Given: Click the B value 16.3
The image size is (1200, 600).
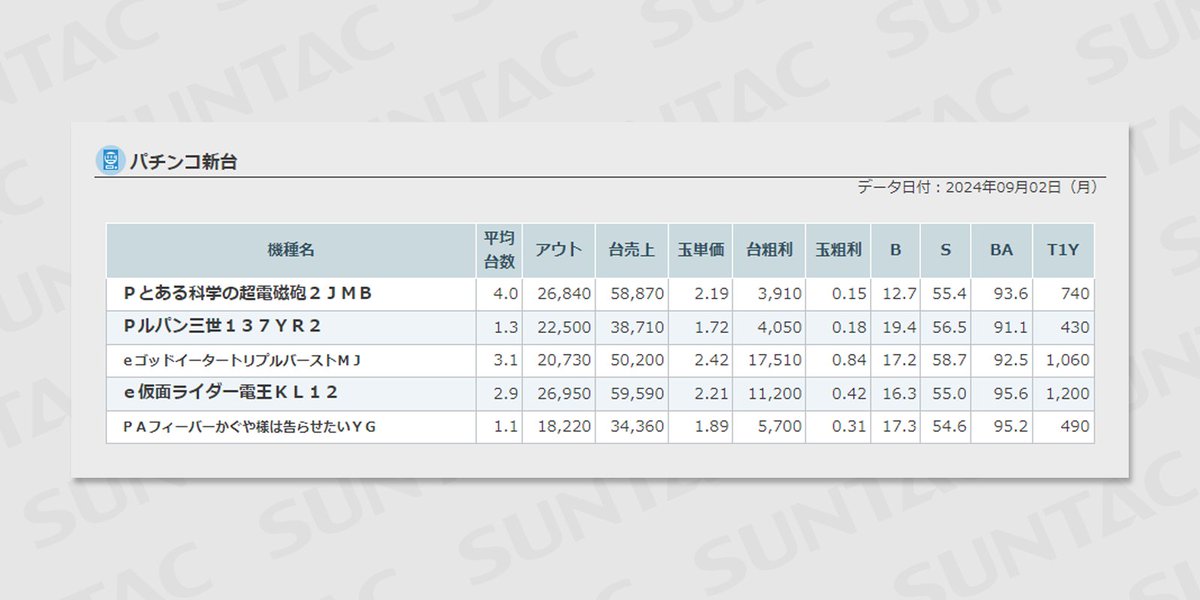Looking at the screenshot, I should pyautogui.click(x=900, y=394).
